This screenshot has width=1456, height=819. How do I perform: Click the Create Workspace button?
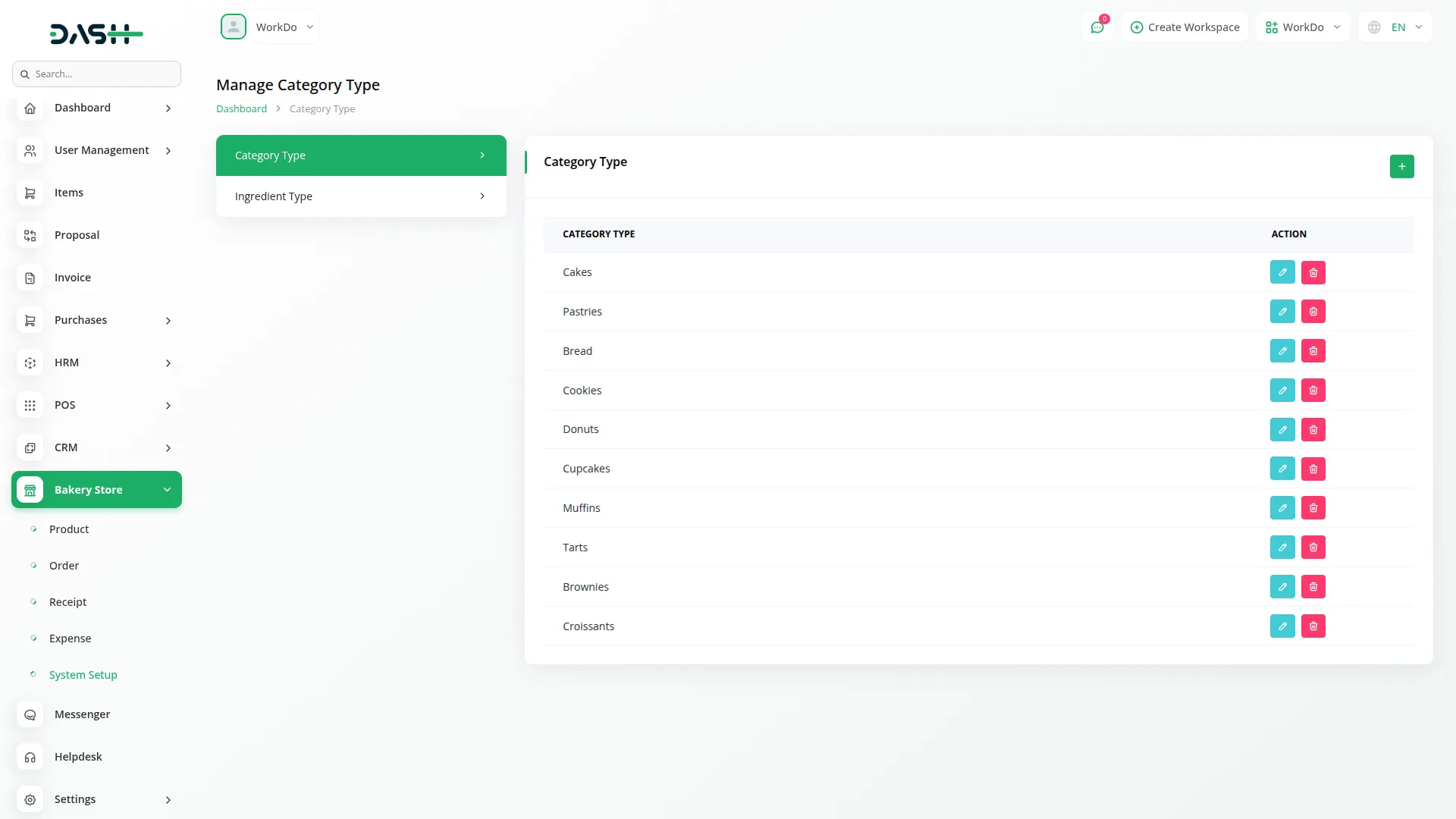(1185, 27)
